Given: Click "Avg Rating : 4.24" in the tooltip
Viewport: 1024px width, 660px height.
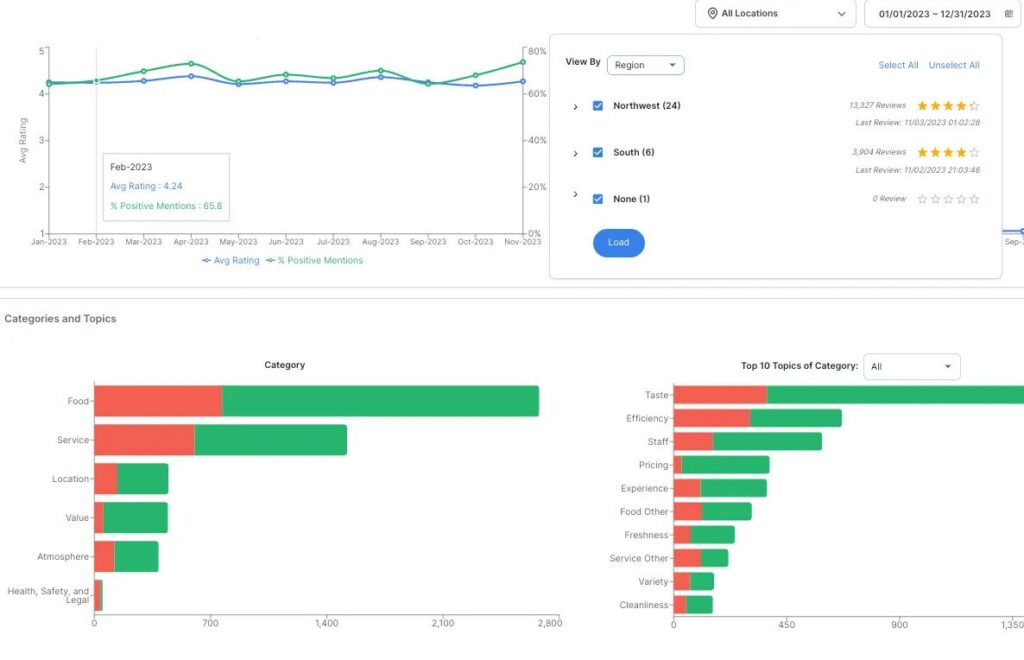Looking at the screenshot, I should point(146,186).
